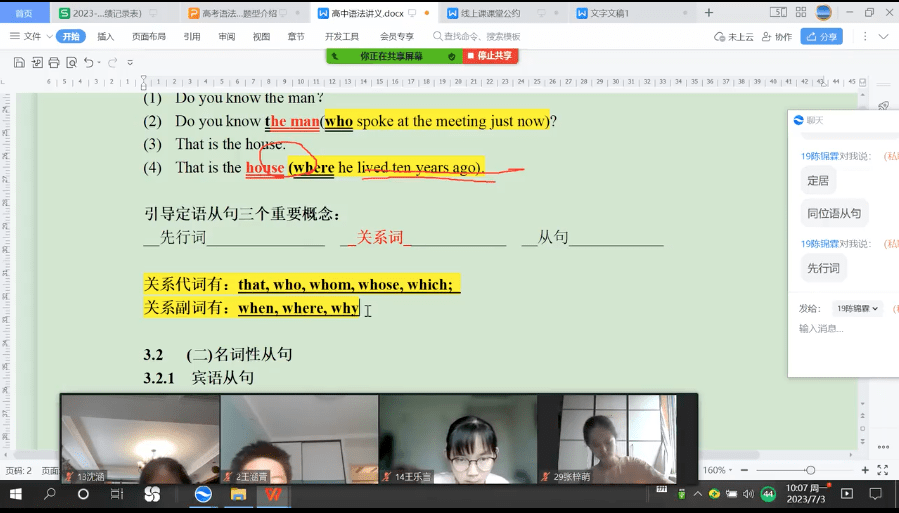Viewport: 899px width, 513px height.
Task: Click the plus icon to add new tab
Action: coord(709,13)
